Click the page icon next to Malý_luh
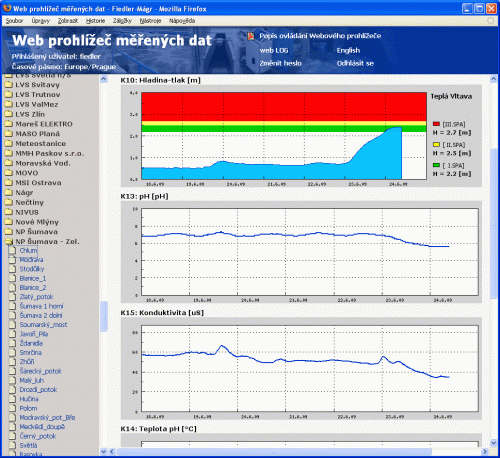The width and height of the screenshot is (500, 458). (x=12, y=380)
